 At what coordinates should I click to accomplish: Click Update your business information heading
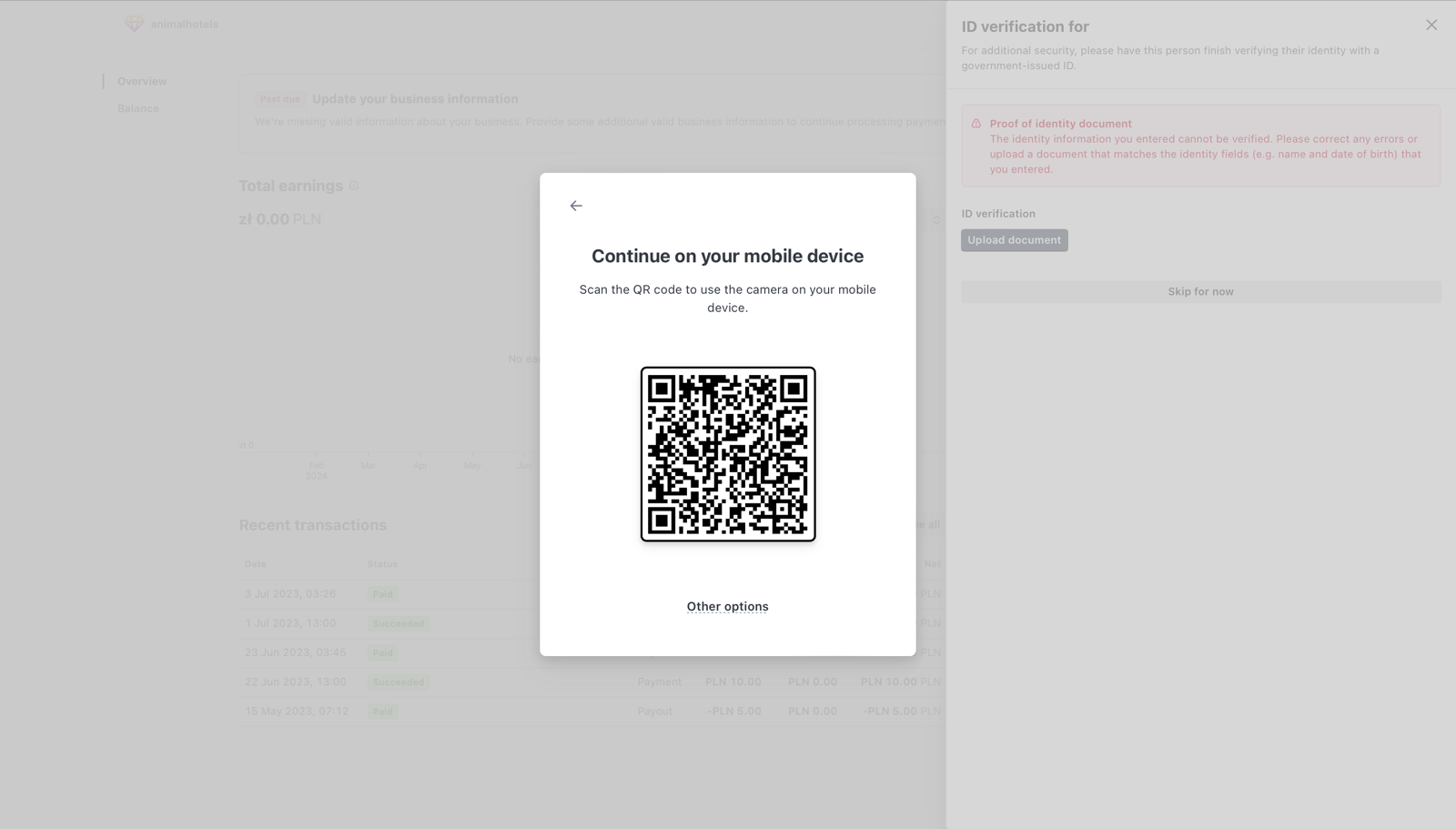415,99
